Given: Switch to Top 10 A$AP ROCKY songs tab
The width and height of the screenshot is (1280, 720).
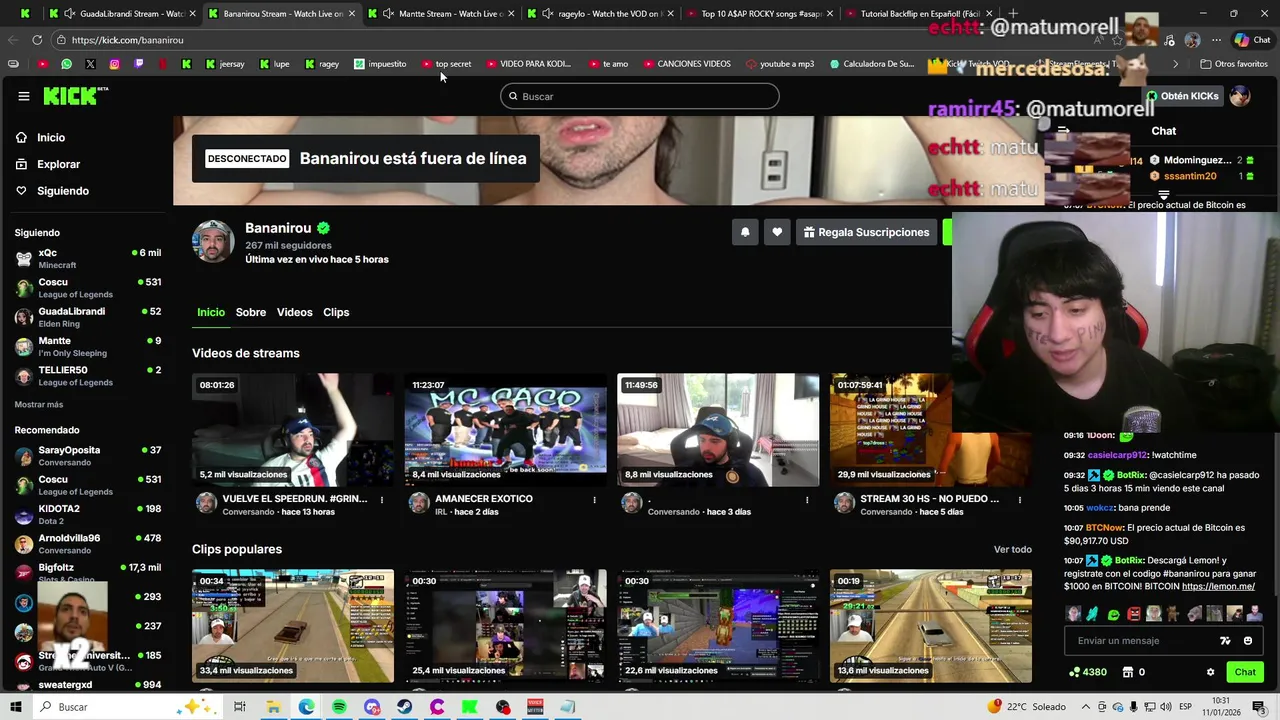Looking at the screenshot, I should pyautogui.click(x=760, y=14).
